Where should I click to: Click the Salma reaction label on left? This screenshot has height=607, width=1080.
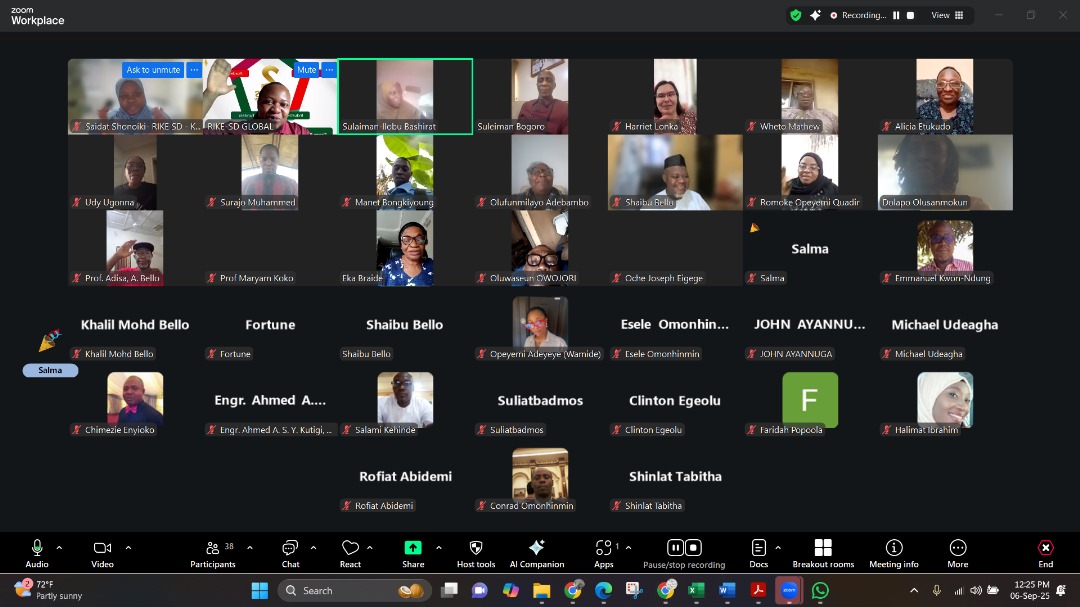coord(50,370)
